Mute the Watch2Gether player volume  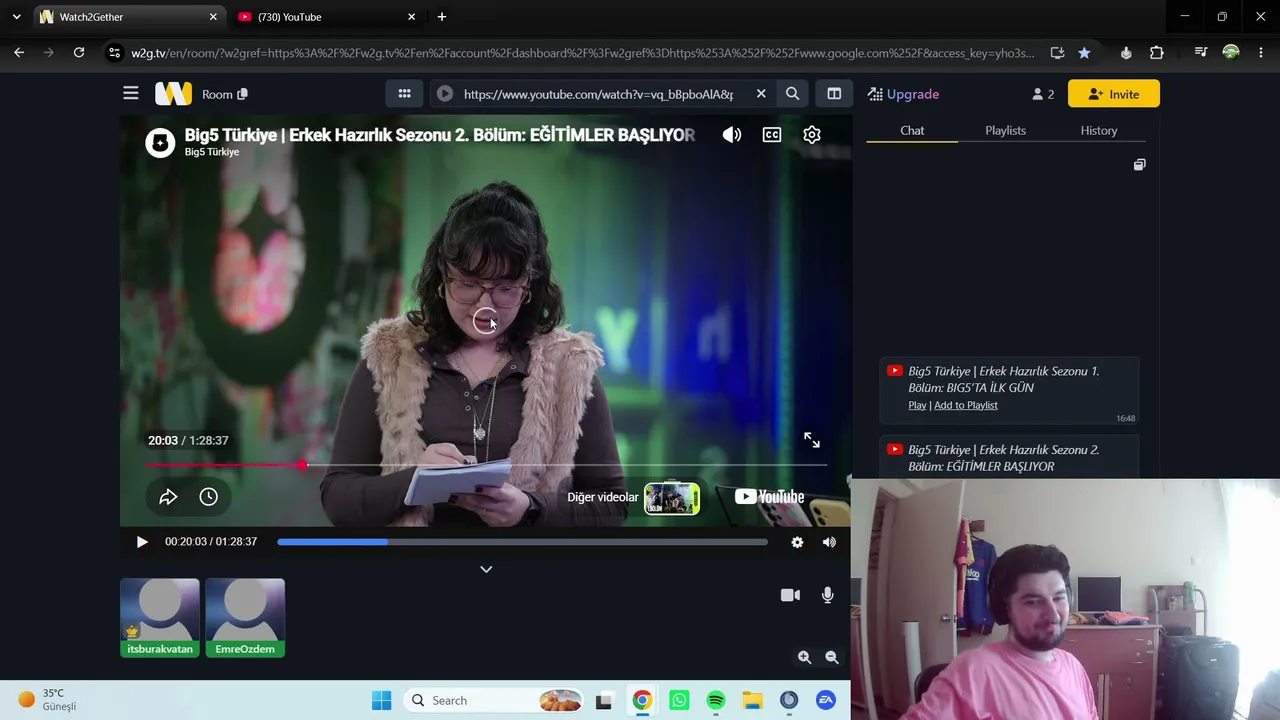[x=829, y=542]
